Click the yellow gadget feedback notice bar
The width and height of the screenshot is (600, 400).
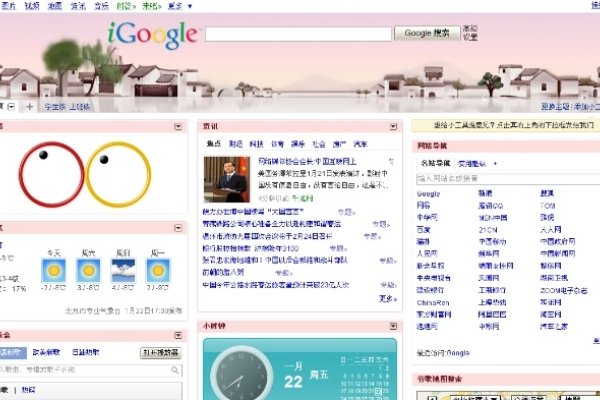506,125
